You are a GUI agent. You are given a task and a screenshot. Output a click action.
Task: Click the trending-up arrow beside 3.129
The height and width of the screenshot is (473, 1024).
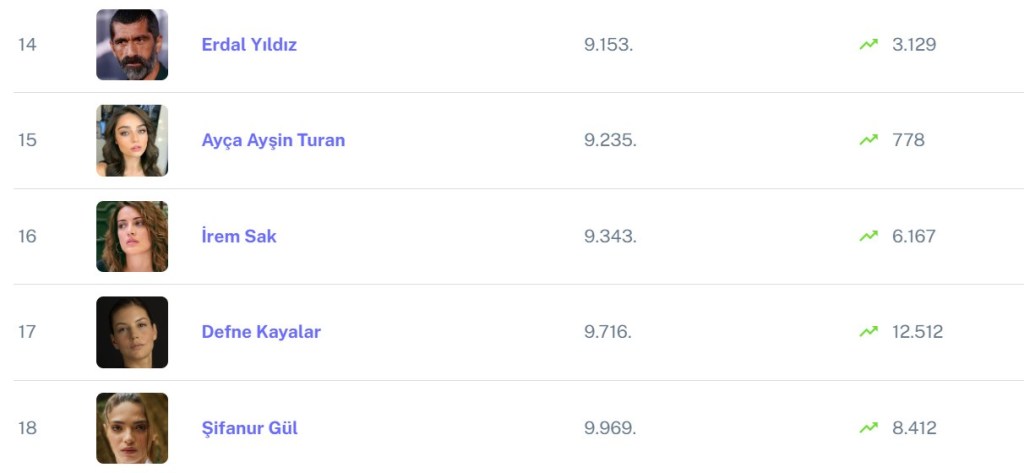click(x=868, y=44)
